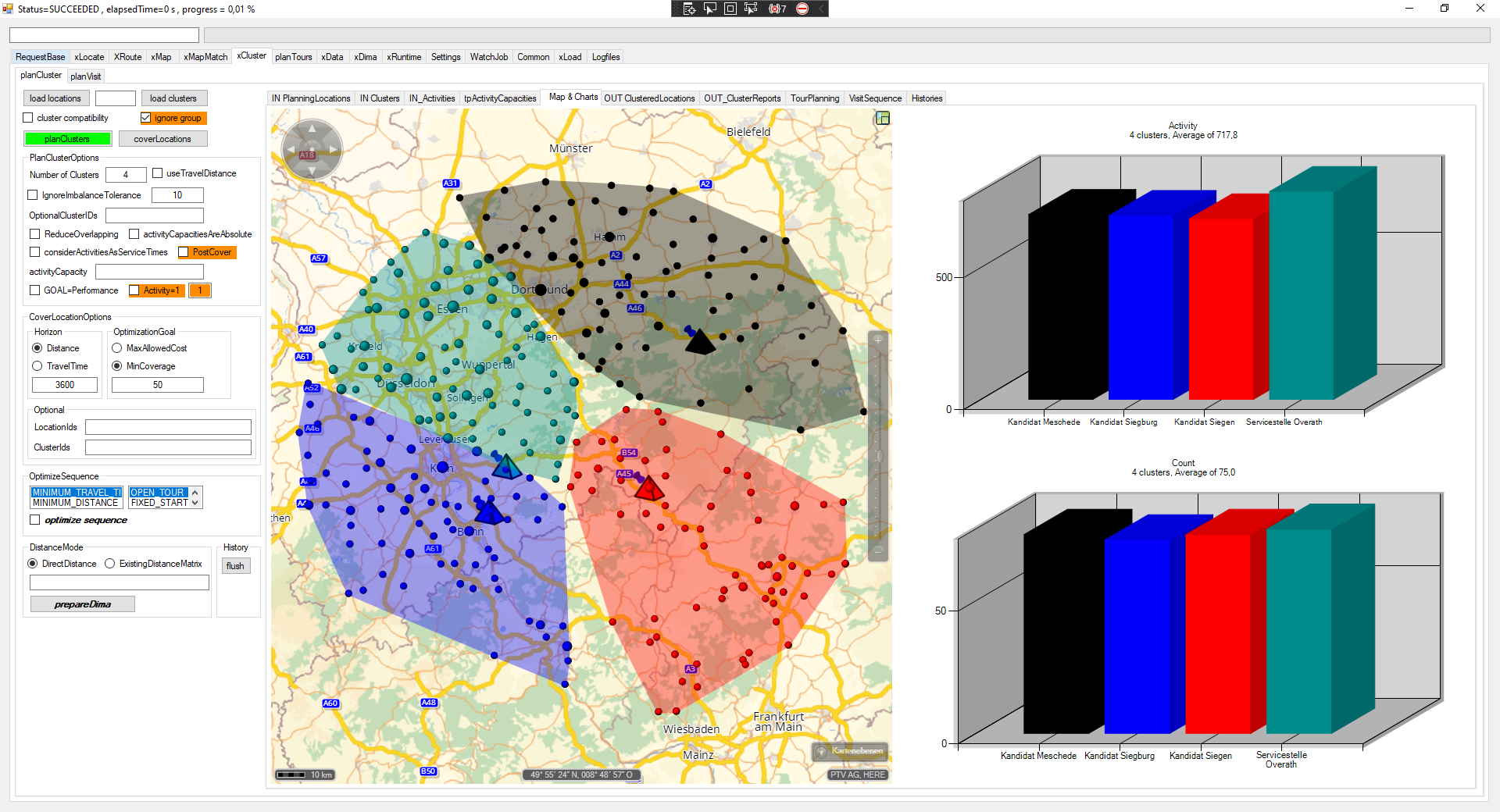Click the blue triangle Siegburg depot marker
The width and height of the screenshot is (1500, 812).
pos(489,513)
